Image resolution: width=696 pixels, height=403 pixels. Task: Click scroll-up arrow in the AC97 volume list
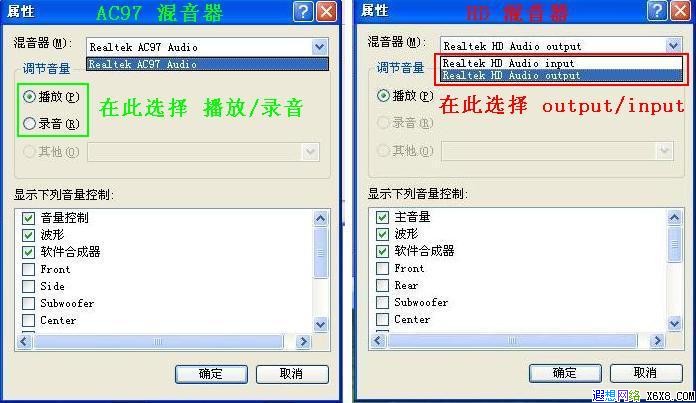click(x=320, y=218)
